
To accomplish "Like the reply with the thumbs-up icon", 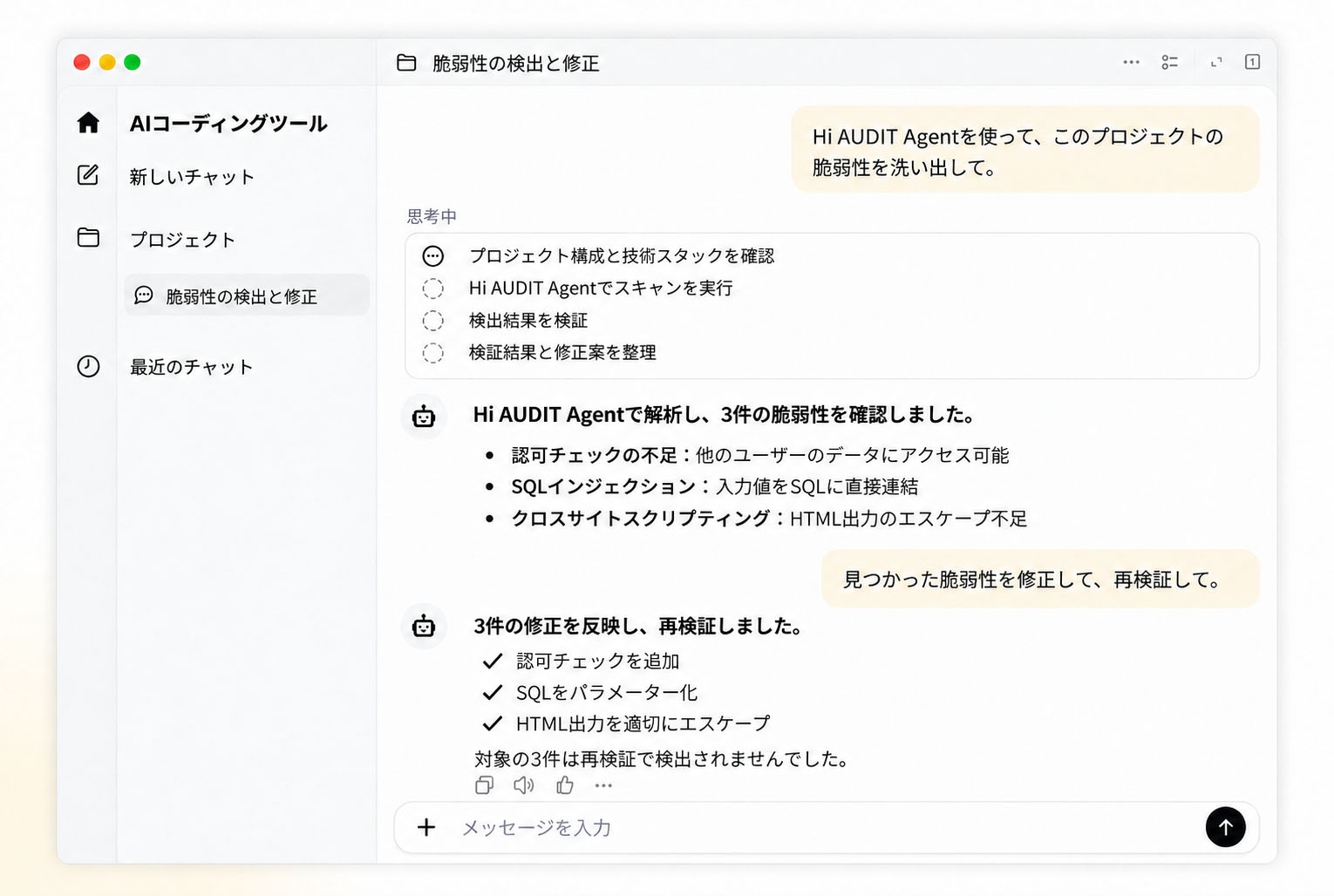I will [x=565, y=785].
